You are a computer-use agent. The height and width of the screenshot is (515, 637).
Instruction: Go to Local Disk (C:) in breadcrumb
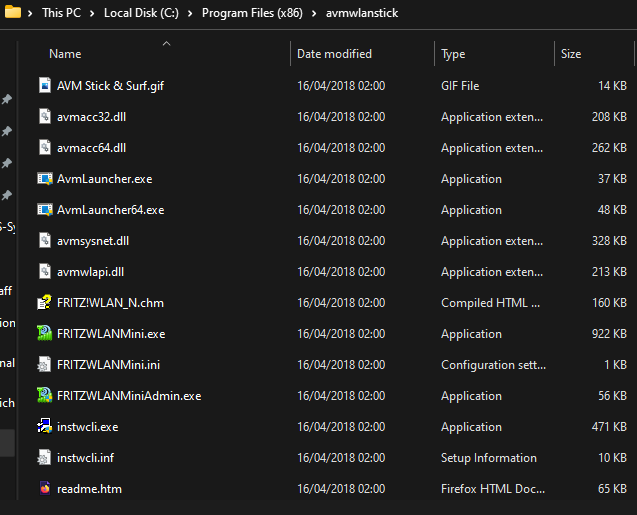tap(141, 13)
